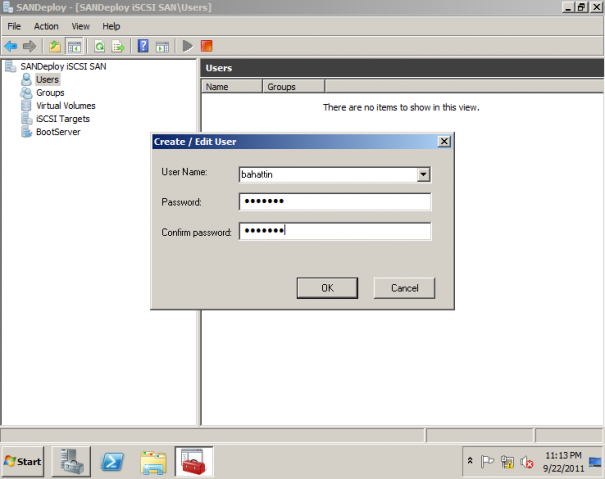
Task: Focus the Password input field
Action: (335, 201)
